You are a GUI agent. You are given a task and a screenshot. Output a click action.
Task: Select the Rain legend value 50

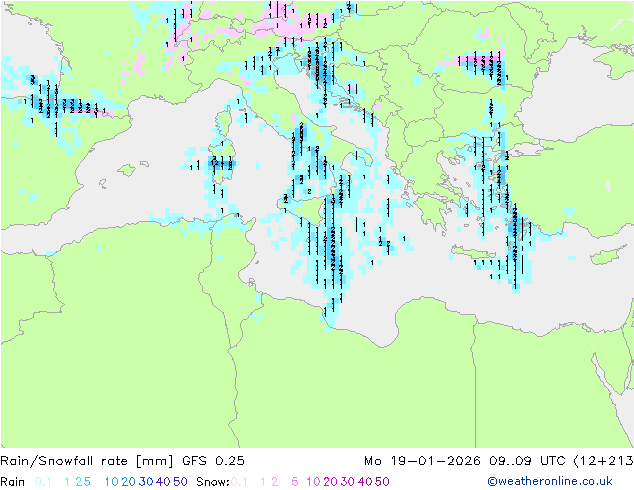tap(180, 482)
